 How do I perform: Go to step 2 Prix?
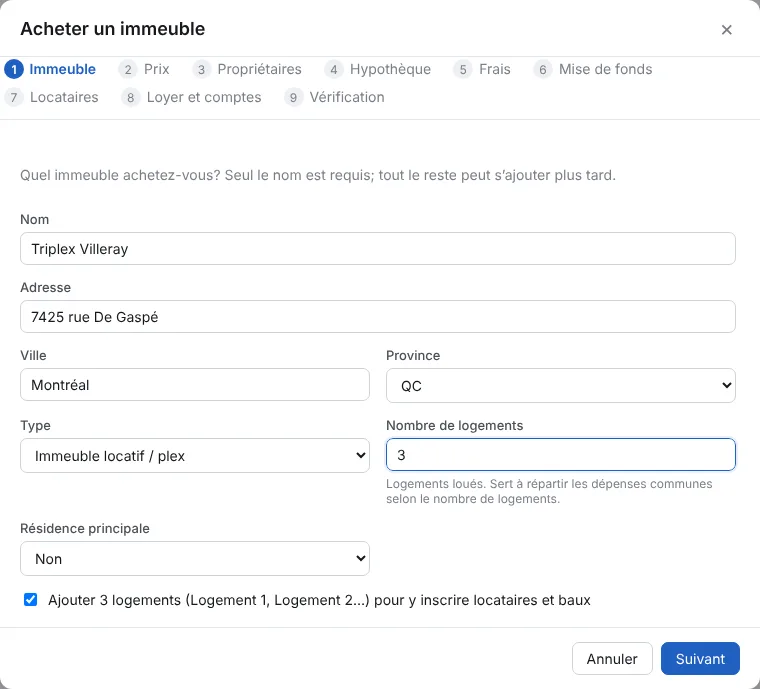[144, 69]
